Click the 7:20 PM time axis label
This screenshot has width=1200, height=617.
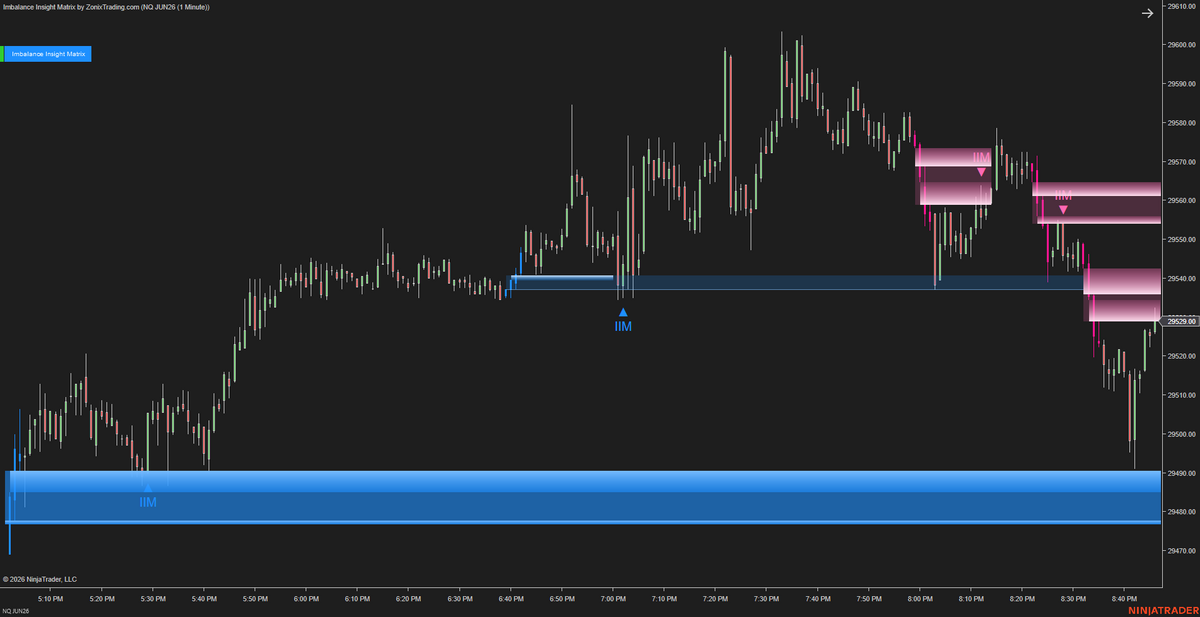[x=716, y=599]
